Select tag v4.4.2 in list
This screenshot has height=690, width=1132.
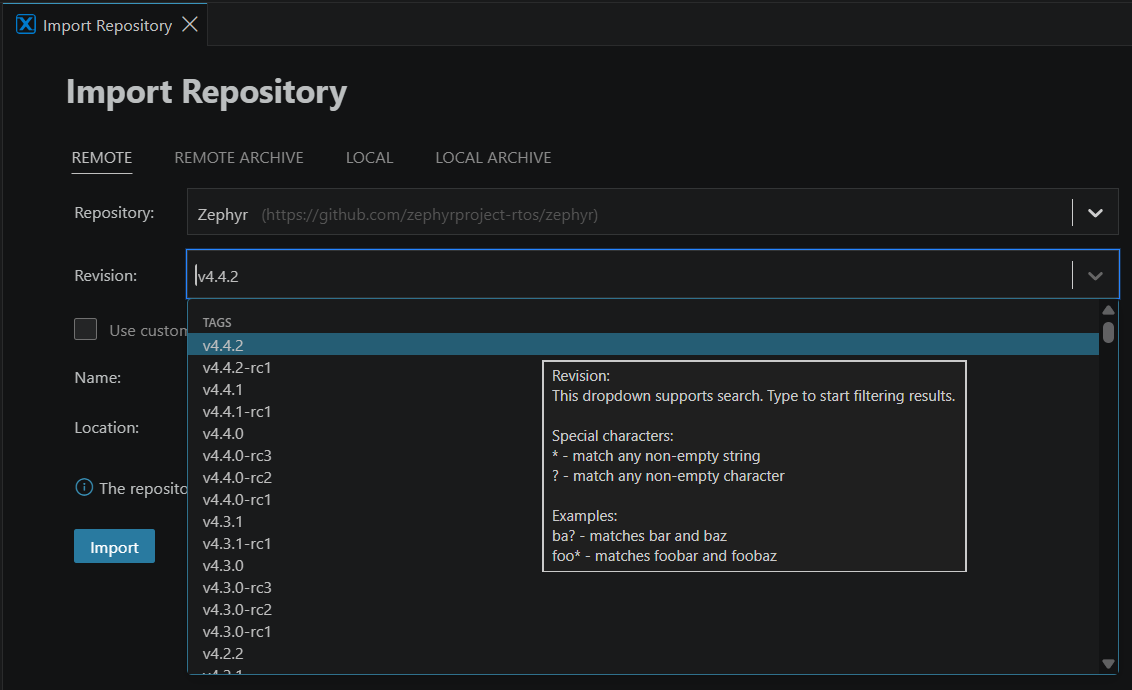[x=643, y=345]
